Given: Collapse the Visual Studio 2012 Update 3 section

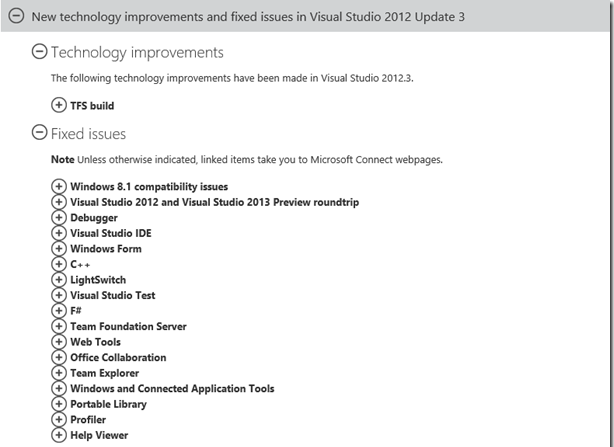Looking at the screenshot, I should point(16,16).
